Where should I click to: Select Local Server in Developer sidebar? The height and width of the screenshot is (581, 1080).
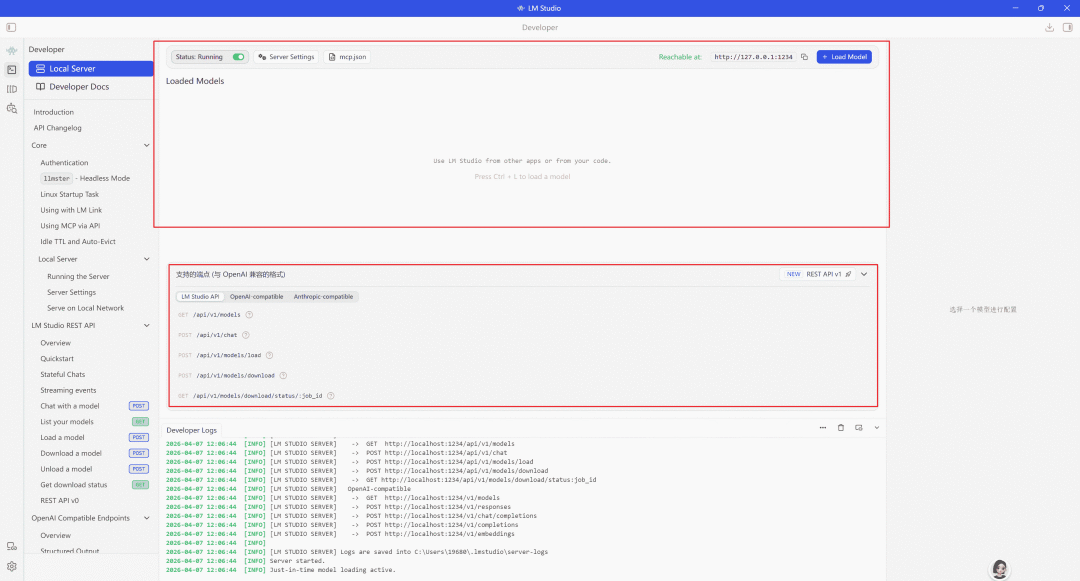91,69
